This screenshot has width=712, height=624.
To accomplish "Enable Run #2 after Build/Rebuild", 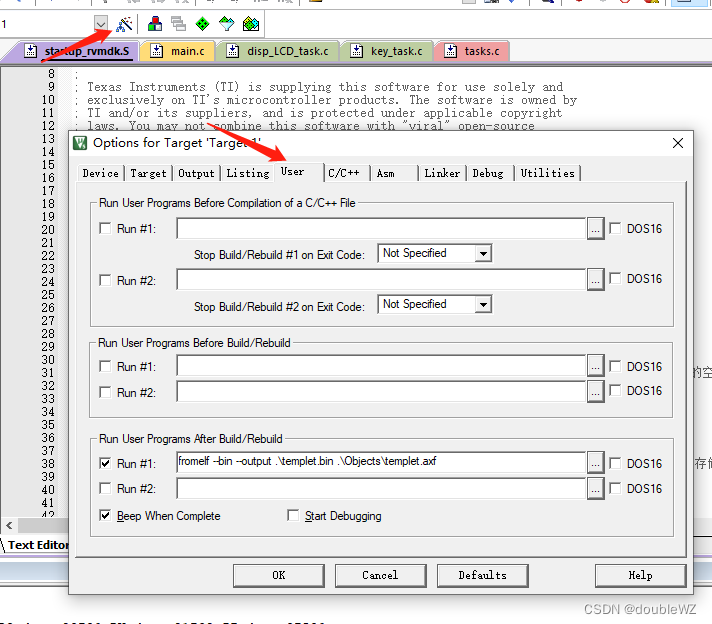I will coord(105,488).
